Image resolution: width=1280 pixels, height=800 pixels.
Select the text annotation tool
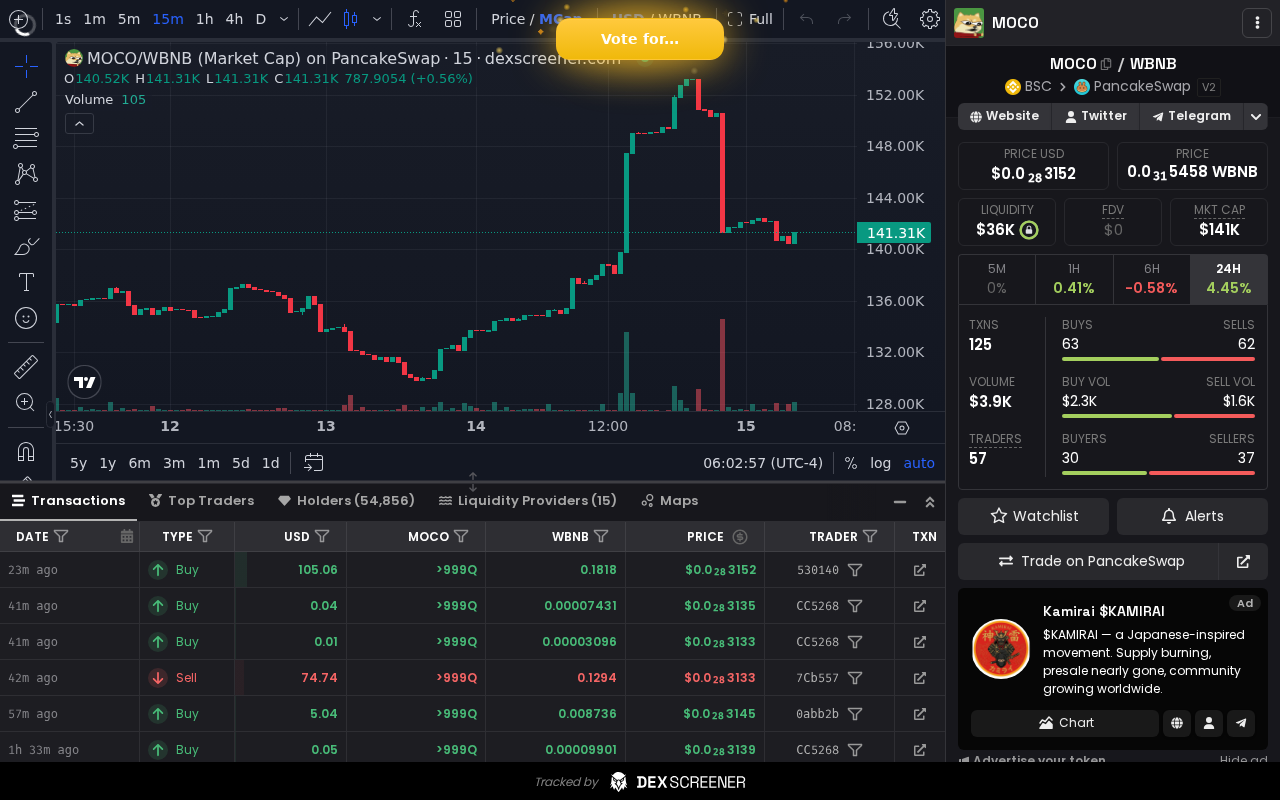click(x=26, y=282)
